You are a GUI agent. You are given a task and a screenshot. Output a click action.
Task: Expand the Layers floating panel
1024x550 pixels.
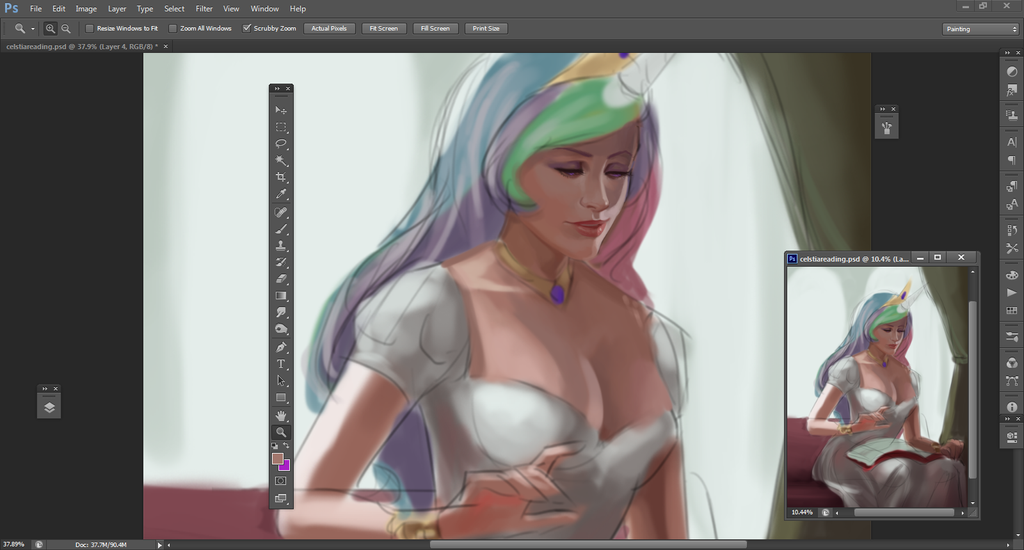44,389
